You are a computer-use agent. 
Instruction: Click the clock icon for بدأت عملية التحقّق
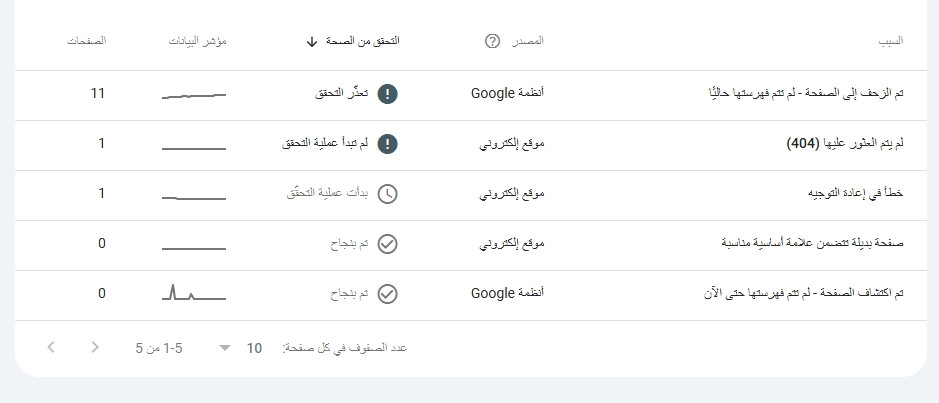[x=389, y=194]
